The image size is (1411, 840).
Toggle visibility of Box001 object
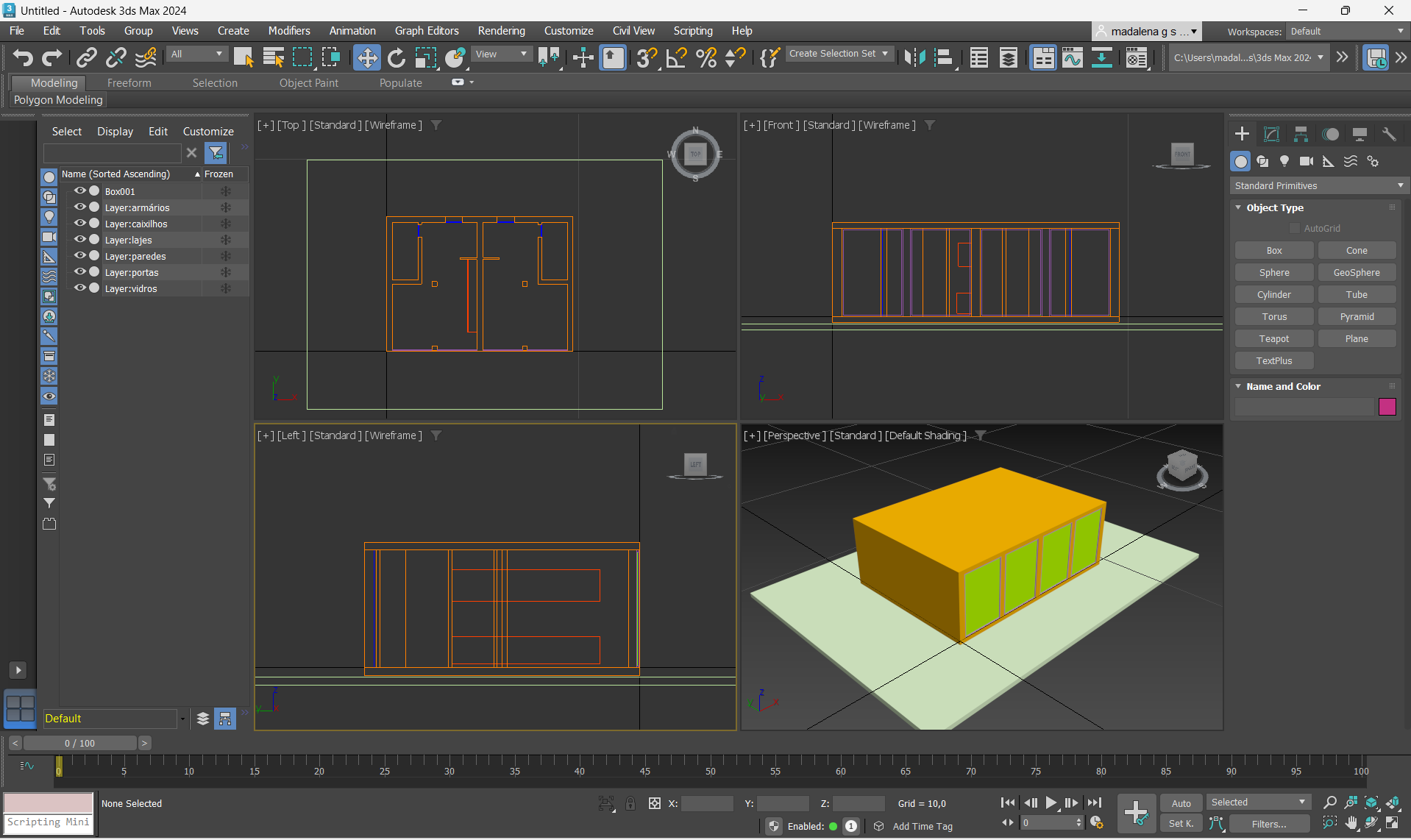(80, 191)
